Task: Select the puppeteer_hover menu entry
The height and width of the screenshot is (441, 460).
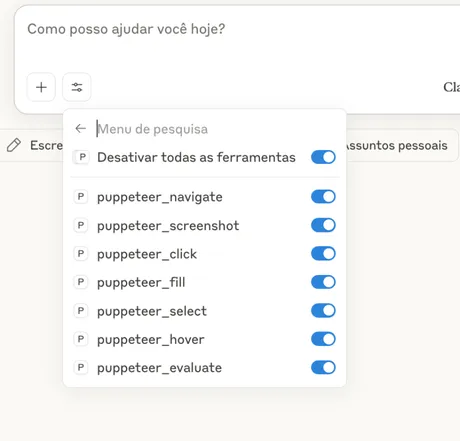Action: point(204,339)
